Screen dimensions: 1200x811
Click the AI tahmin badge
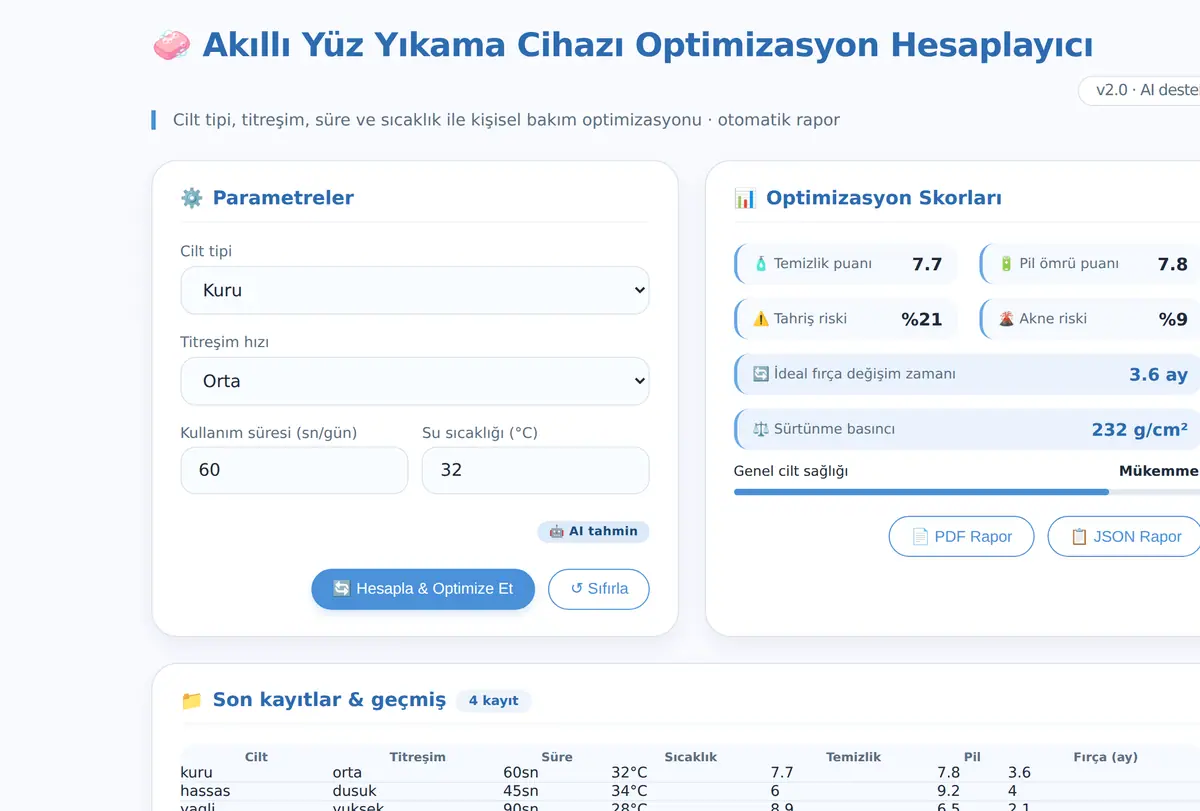coord(593,531)
